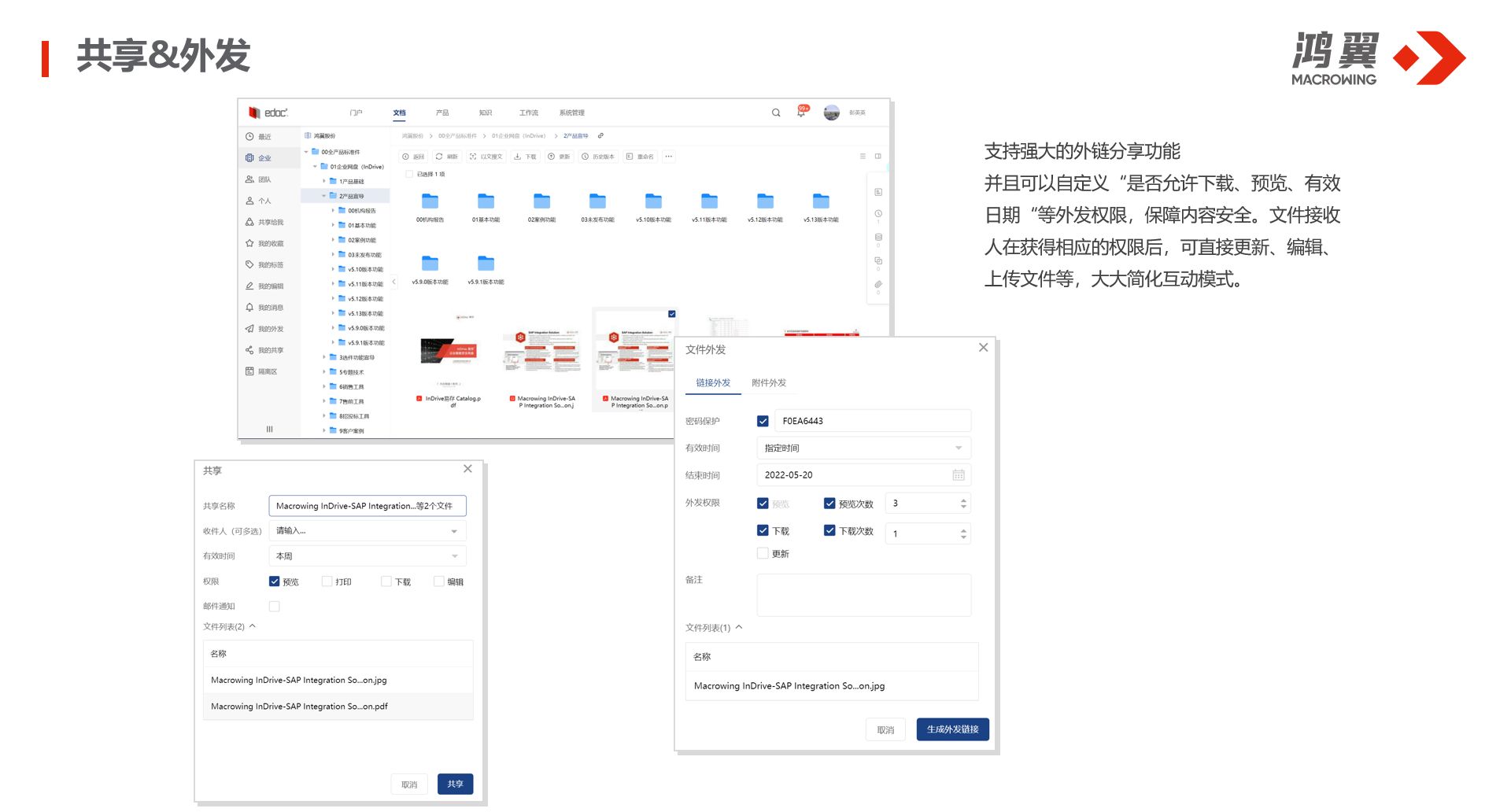This screenshot has height=812, width=1511.
Task: Click the 生成外发链接 button
Action: tap(952, 729)
